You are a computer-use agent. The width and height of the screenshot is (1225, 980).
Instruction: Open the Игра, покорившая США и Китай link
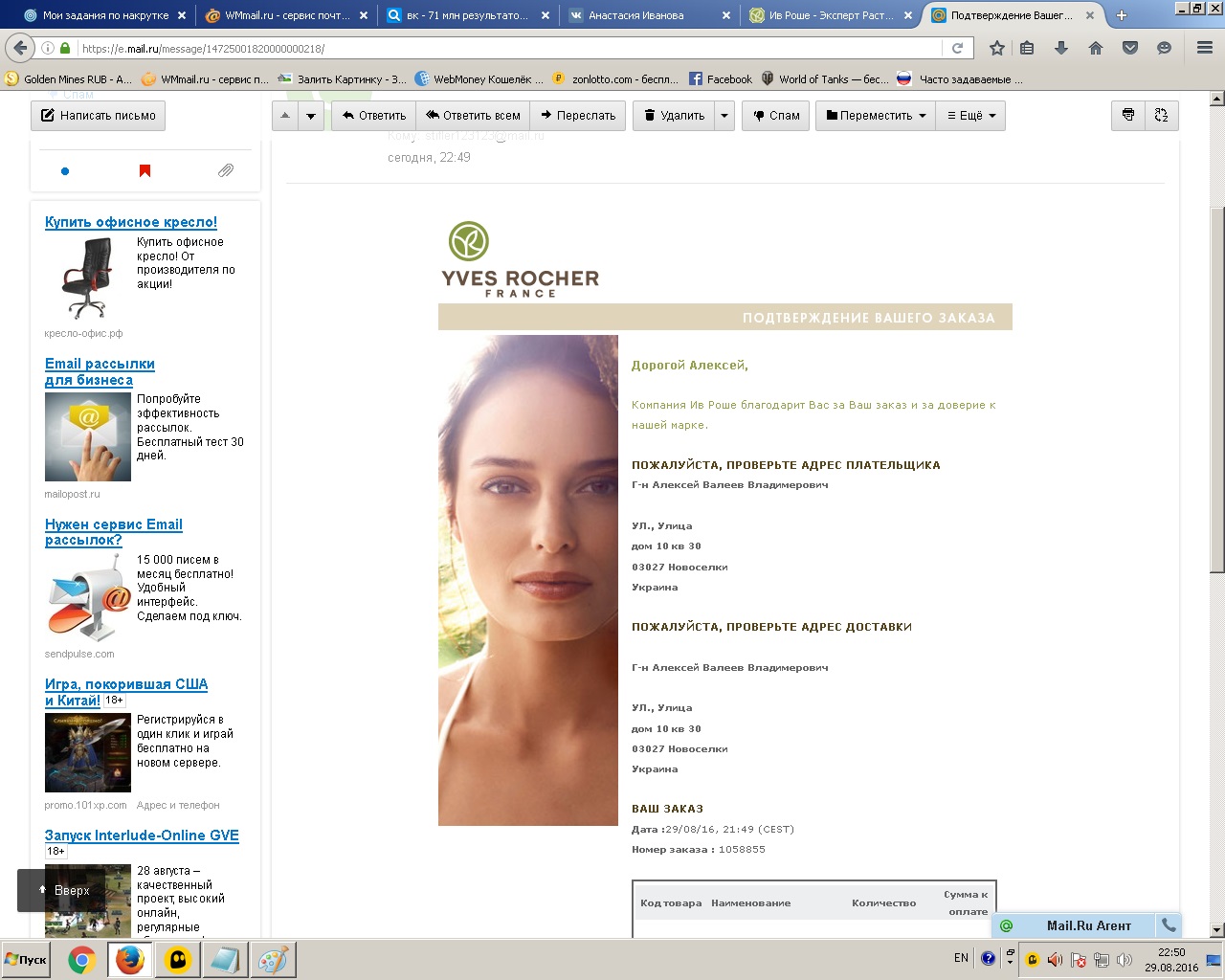[125, 692]
